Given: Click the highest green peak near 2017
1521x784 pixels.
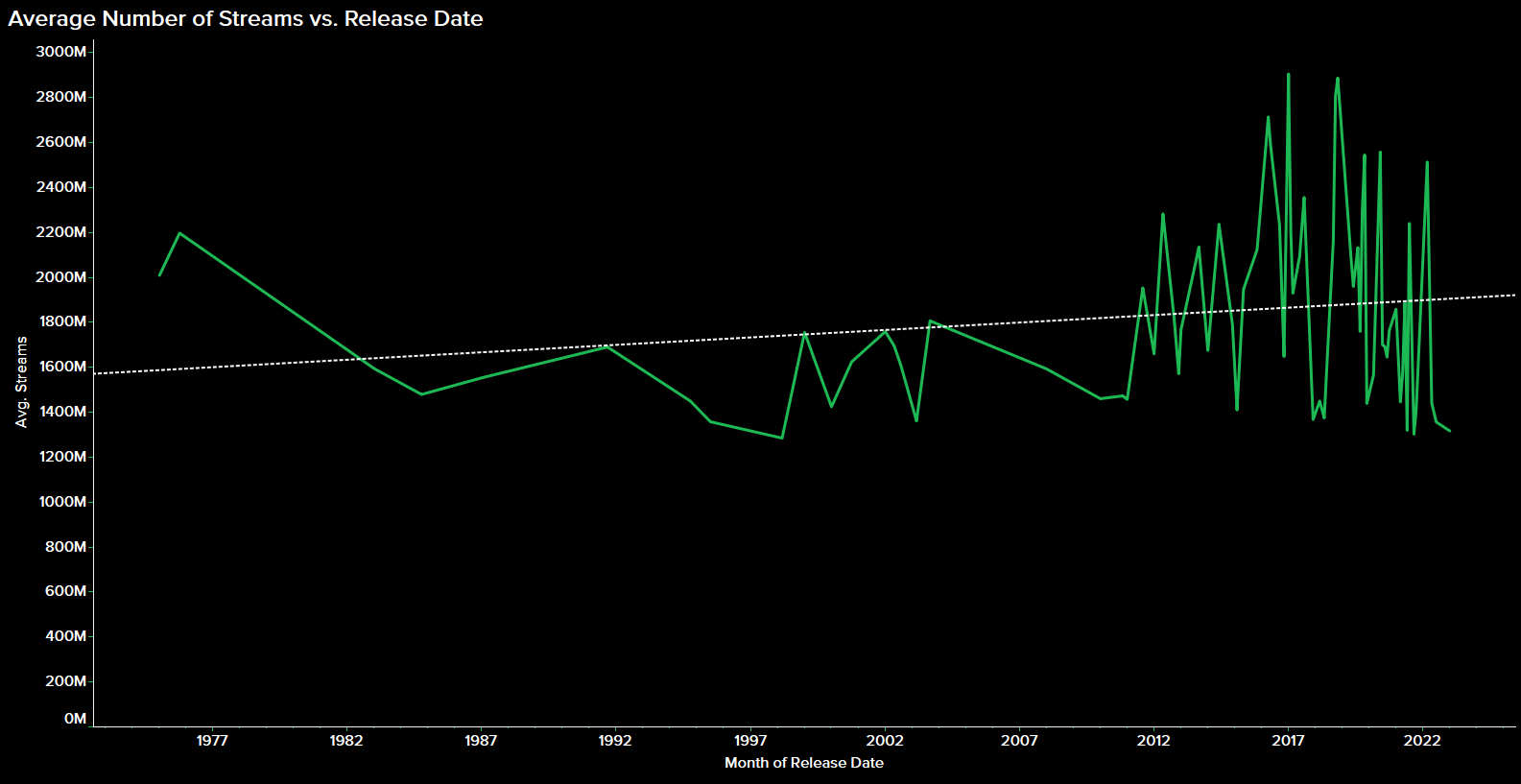Looking at the screenshot, I should [x=1288, y=75].
